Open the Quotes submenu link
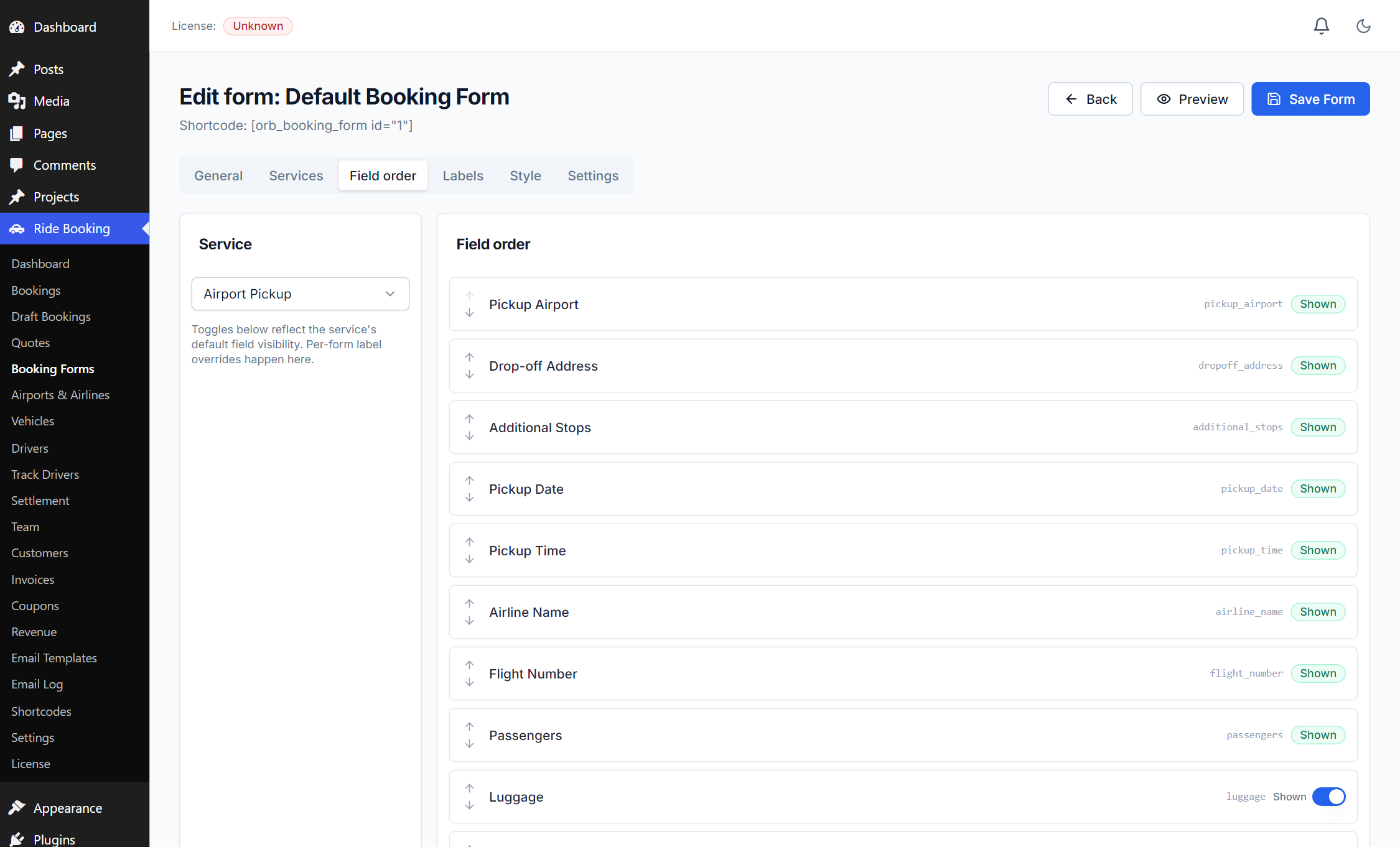This screenshot has width=1400, height=847. (30, 343)
